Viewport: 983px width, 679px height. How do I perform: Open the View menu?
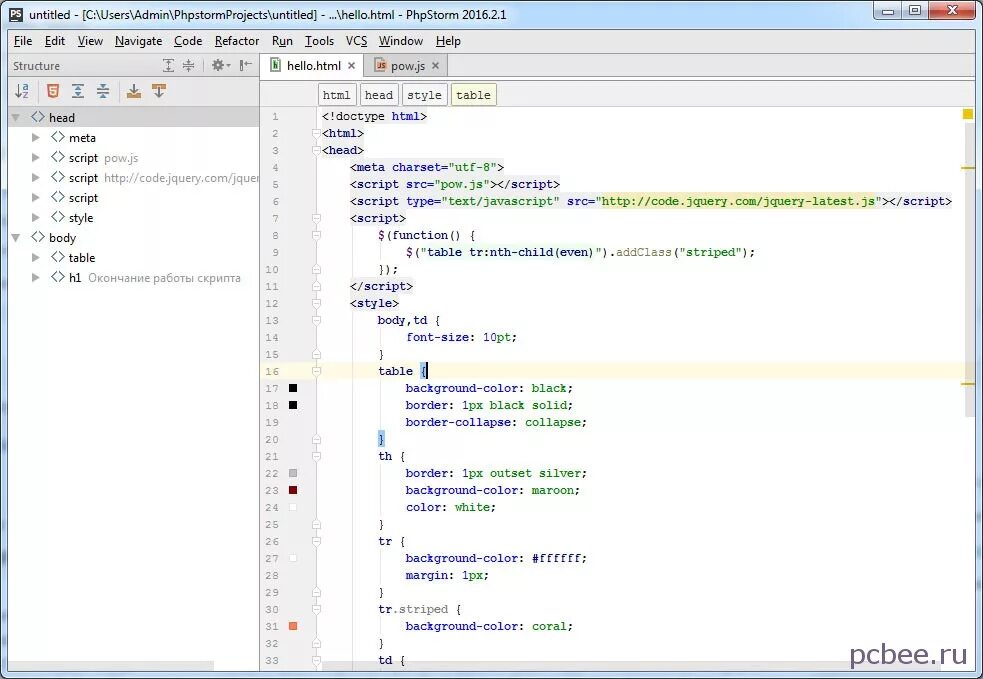coord(90,41)
